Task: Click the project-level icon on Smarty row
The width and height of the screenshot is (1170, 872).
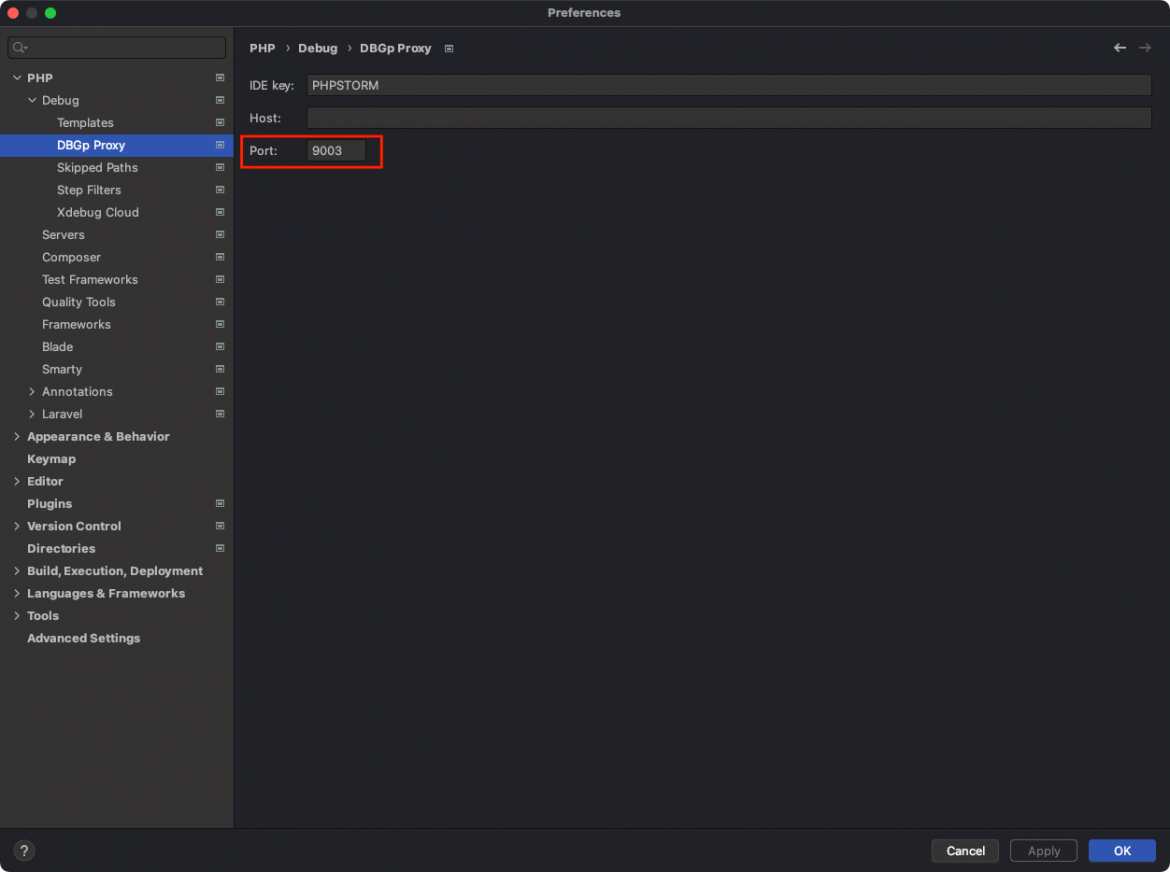Action: click(x=220, y=368)
